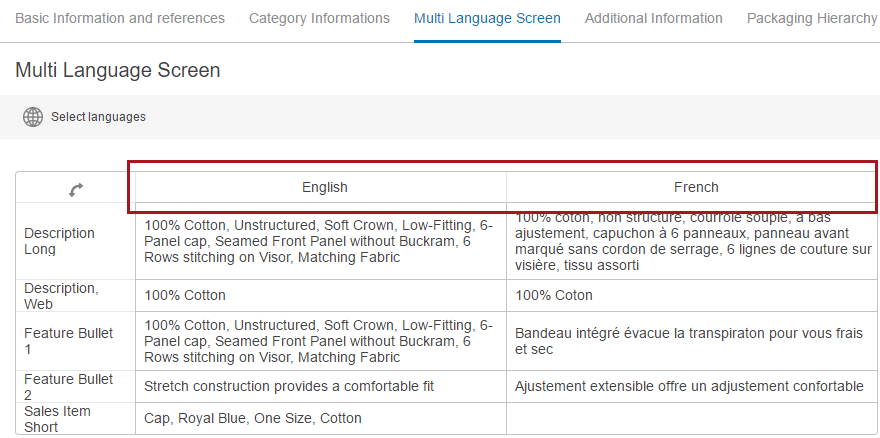Edit the French Description Long cell

point(693,241)
